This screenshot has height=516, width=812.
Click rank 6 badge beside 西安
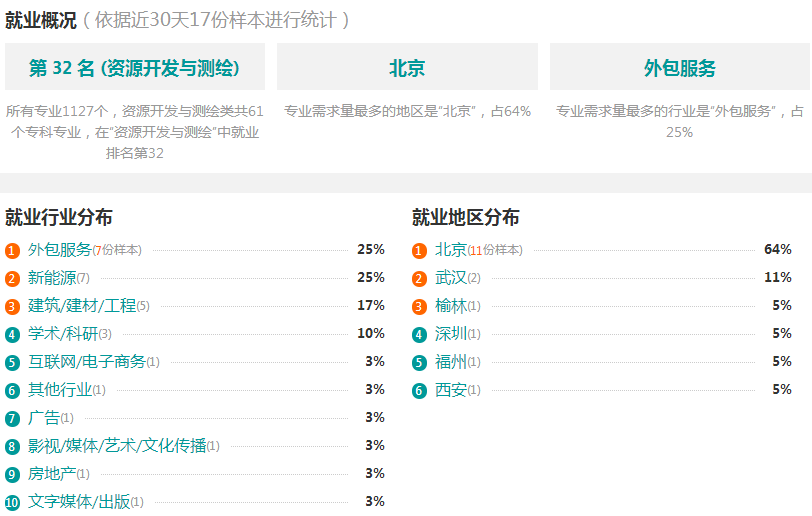pos(419,391)
